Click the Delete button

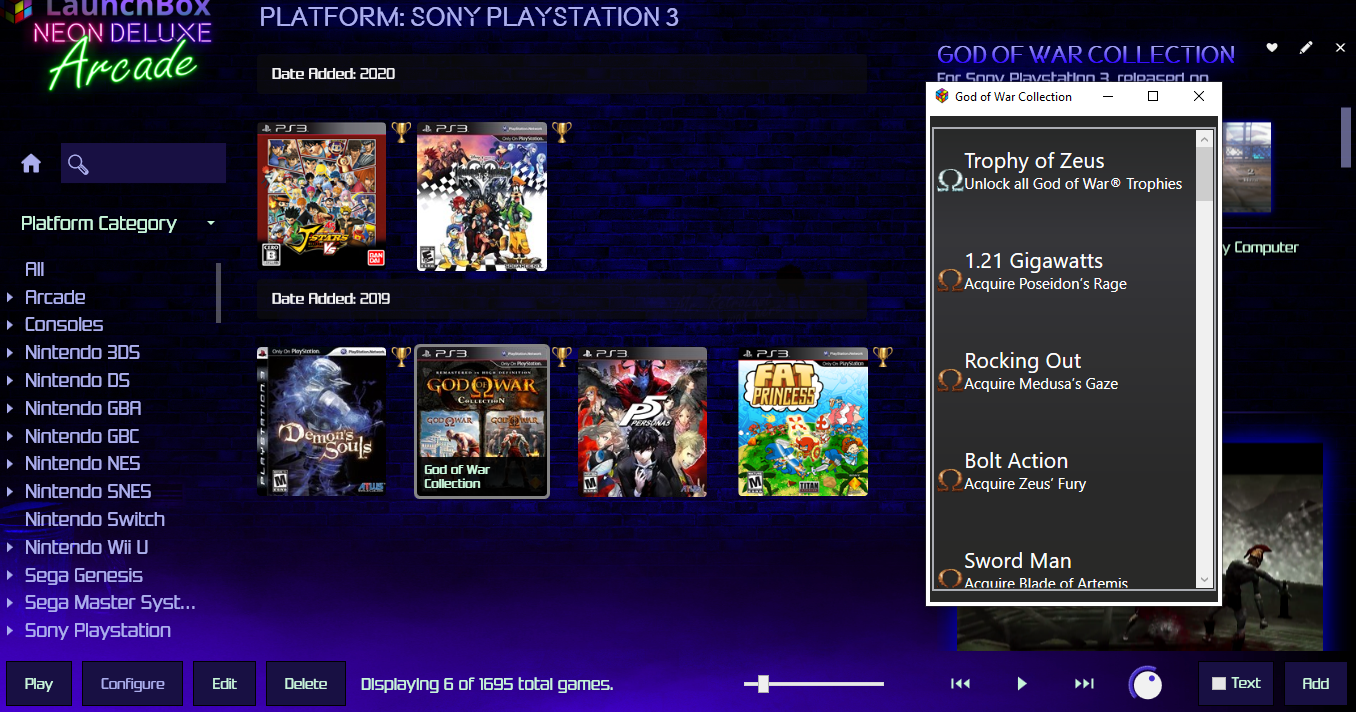point(306,684)
